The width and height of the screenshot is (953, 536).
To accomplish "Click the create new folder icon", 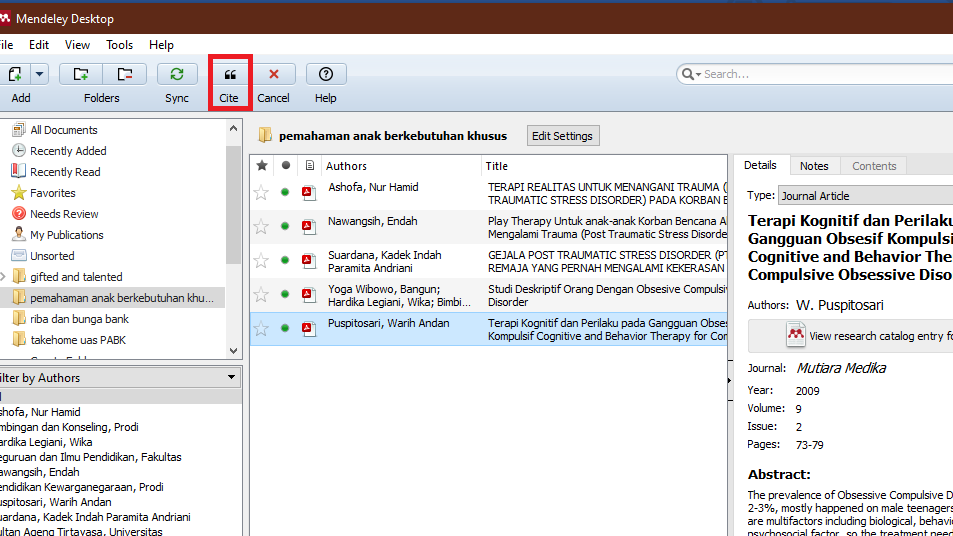I will click(x=81, y=74).
